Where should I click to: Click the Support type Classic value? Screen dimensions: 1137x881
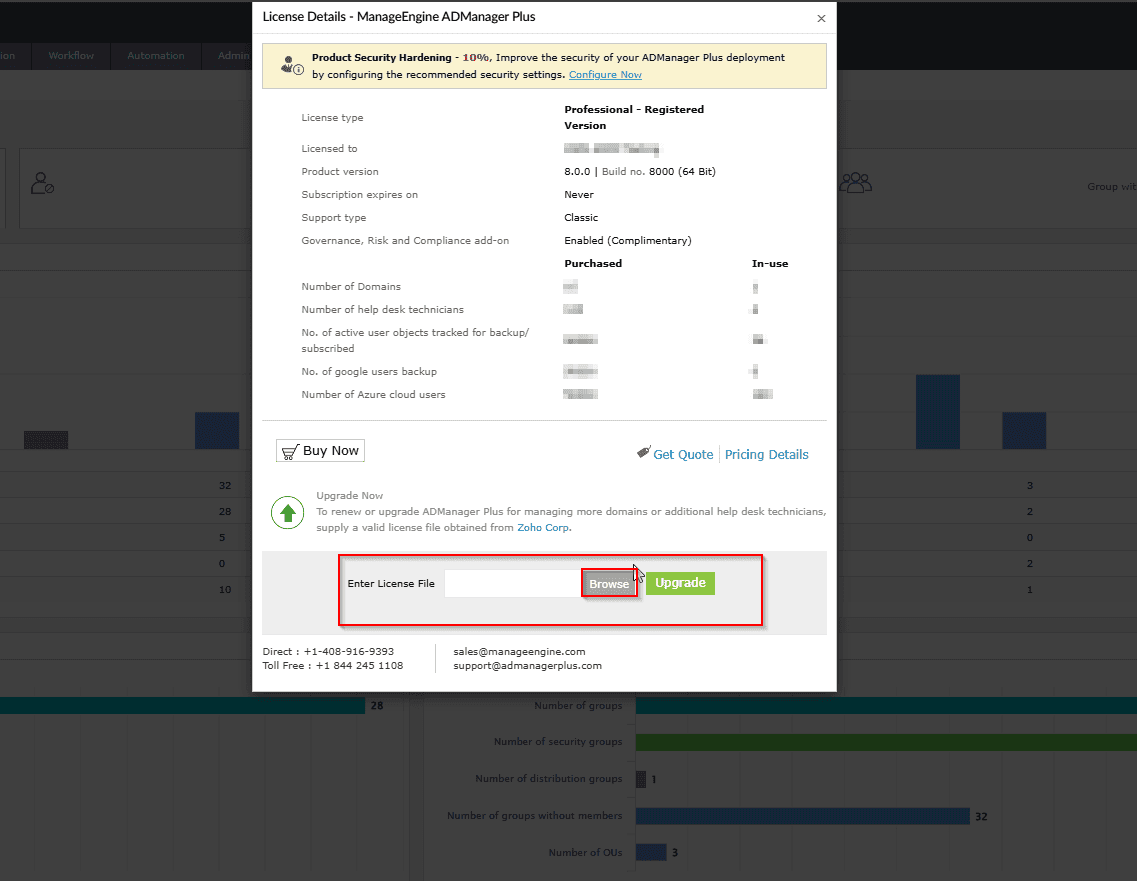click(581, 218)
